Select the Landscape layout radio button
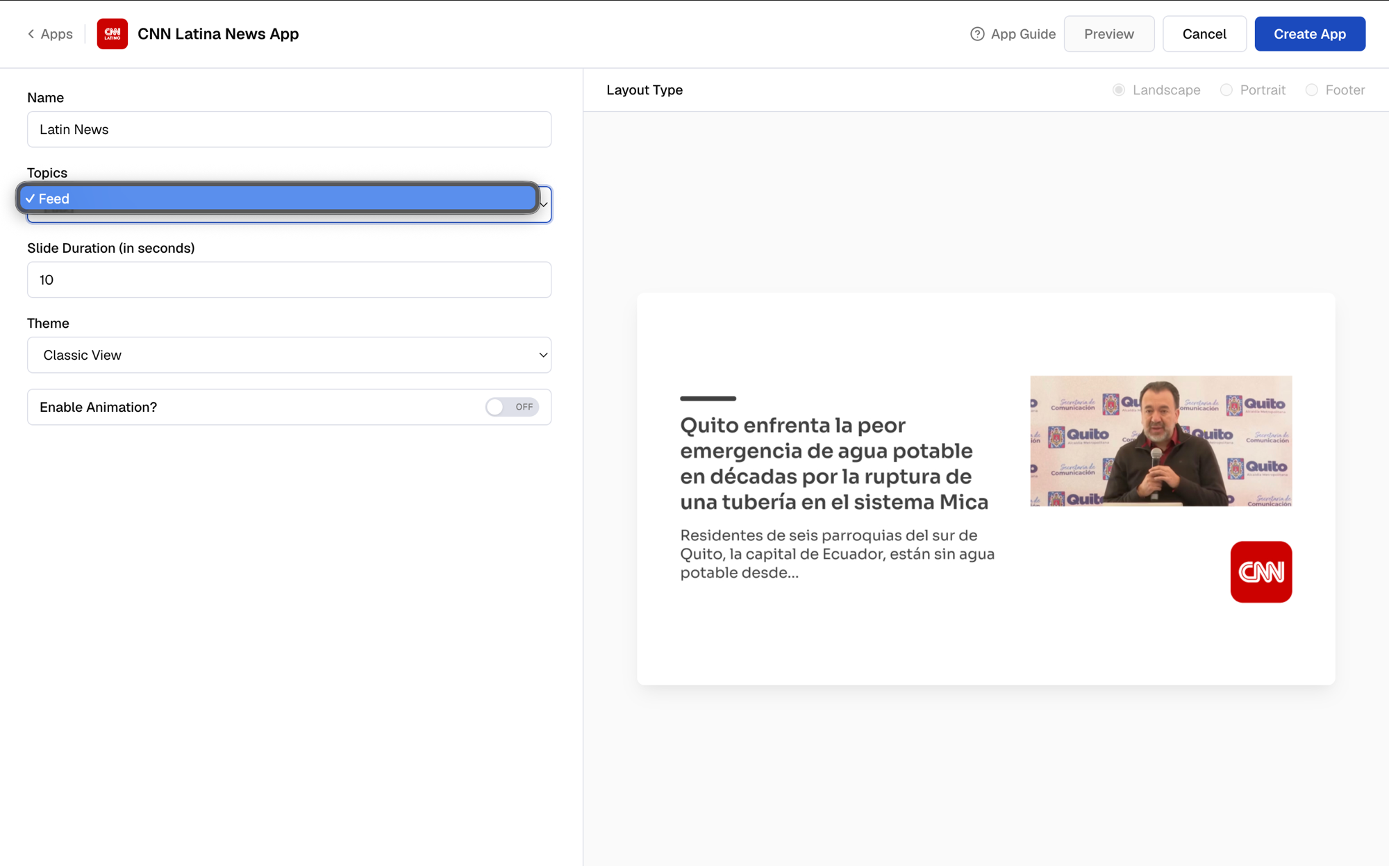The height and width of the screenshot is (868, 1389). (1119, 90)
